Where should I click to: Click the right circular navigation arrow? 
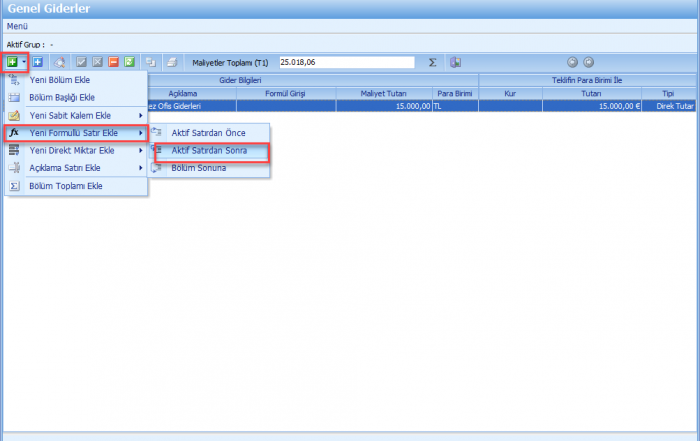(588, 62)
